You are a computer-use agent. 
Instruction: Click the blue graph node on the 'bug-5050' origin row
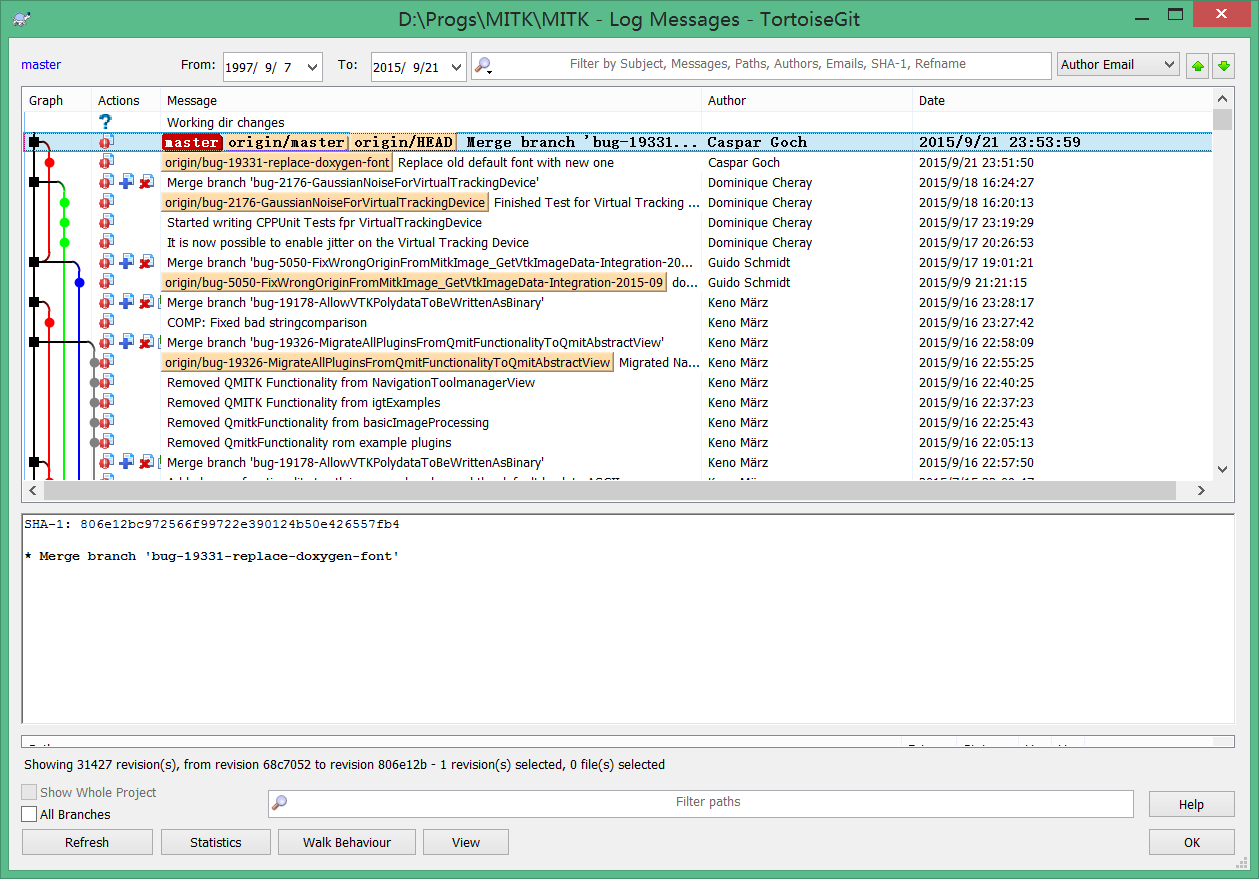(x=80, y=283)
